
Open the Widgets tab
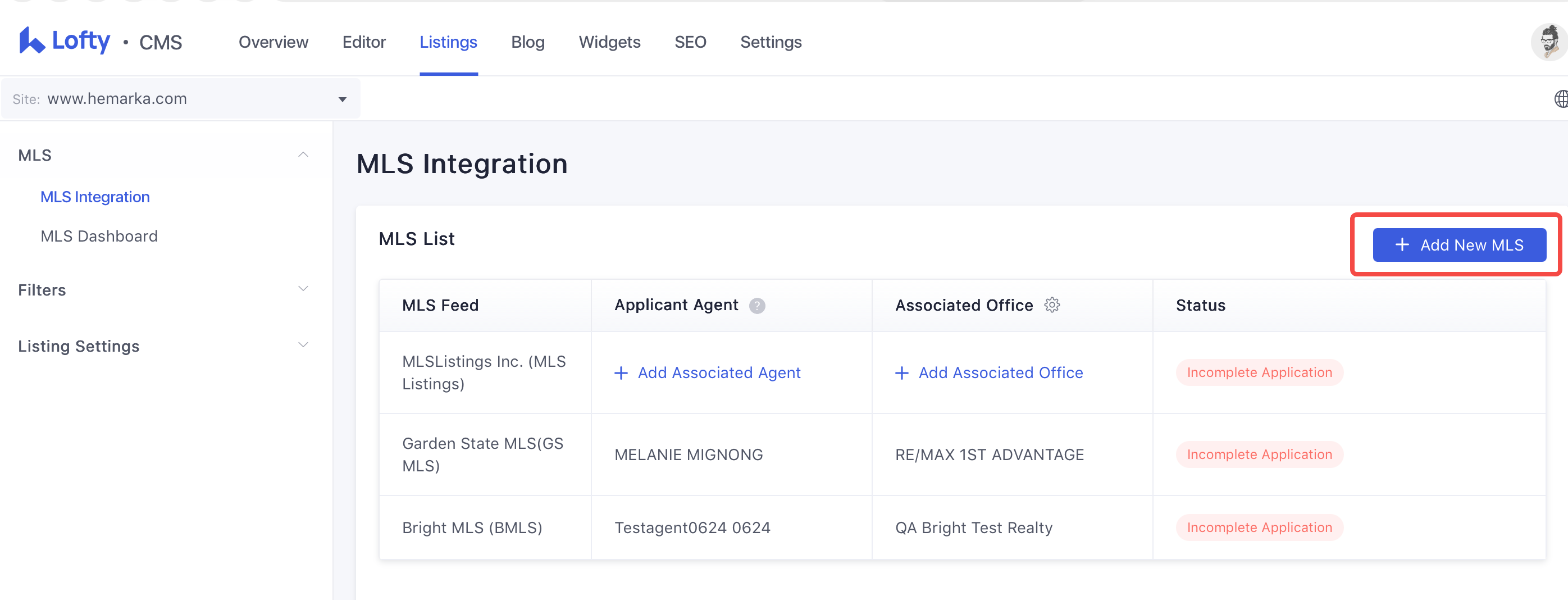click(x=609, y=42)
